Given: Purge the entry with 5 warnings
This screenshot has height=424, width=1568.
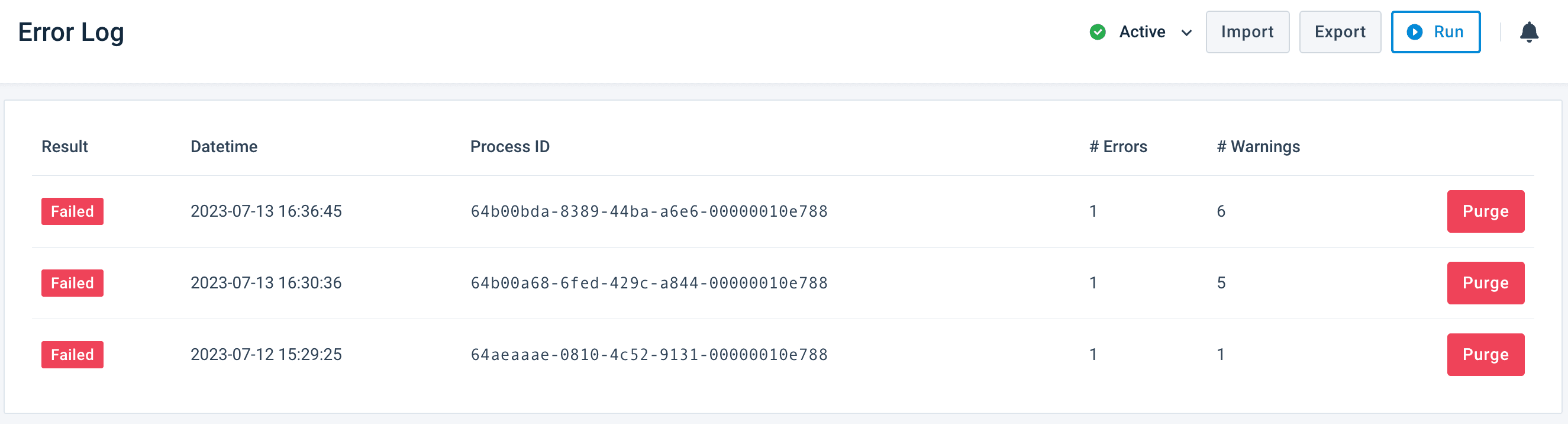Looking at the screenshot, I should point(1486,282).
